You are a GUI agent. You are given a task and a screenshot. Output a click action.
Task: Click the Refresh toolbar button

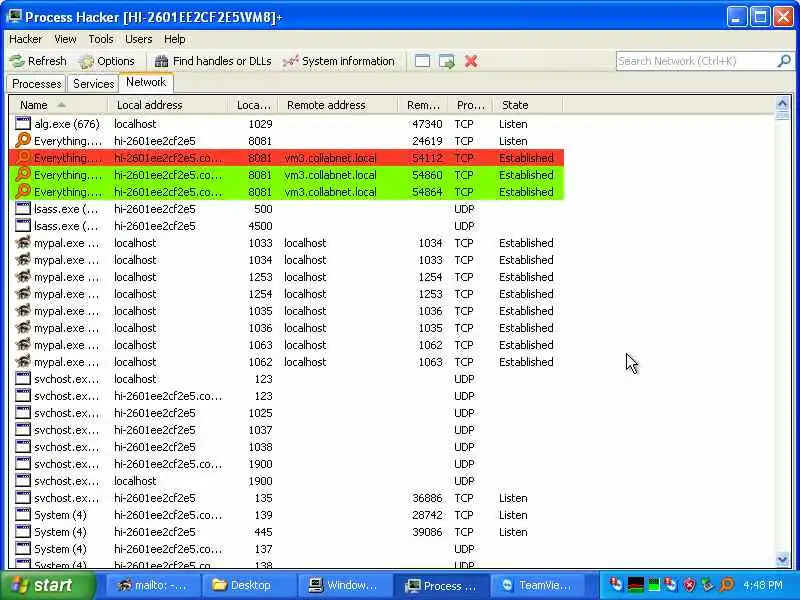[39, 61]
